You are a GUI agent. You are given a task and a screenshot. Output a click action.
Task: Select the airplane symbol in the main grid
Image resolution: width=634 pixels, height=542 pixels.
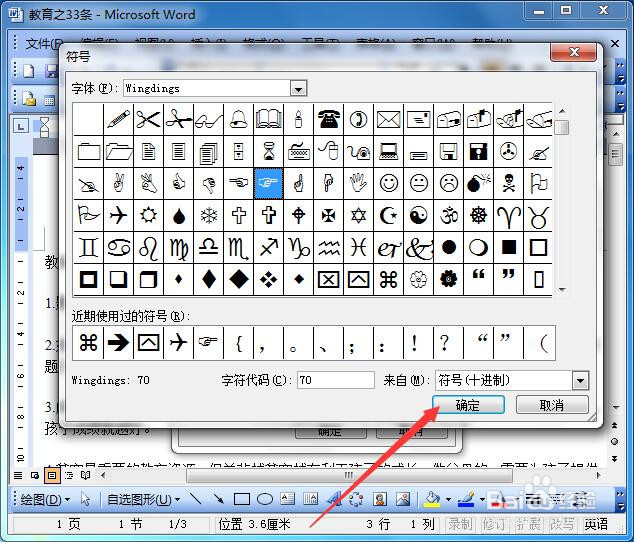tap(118, 215)
